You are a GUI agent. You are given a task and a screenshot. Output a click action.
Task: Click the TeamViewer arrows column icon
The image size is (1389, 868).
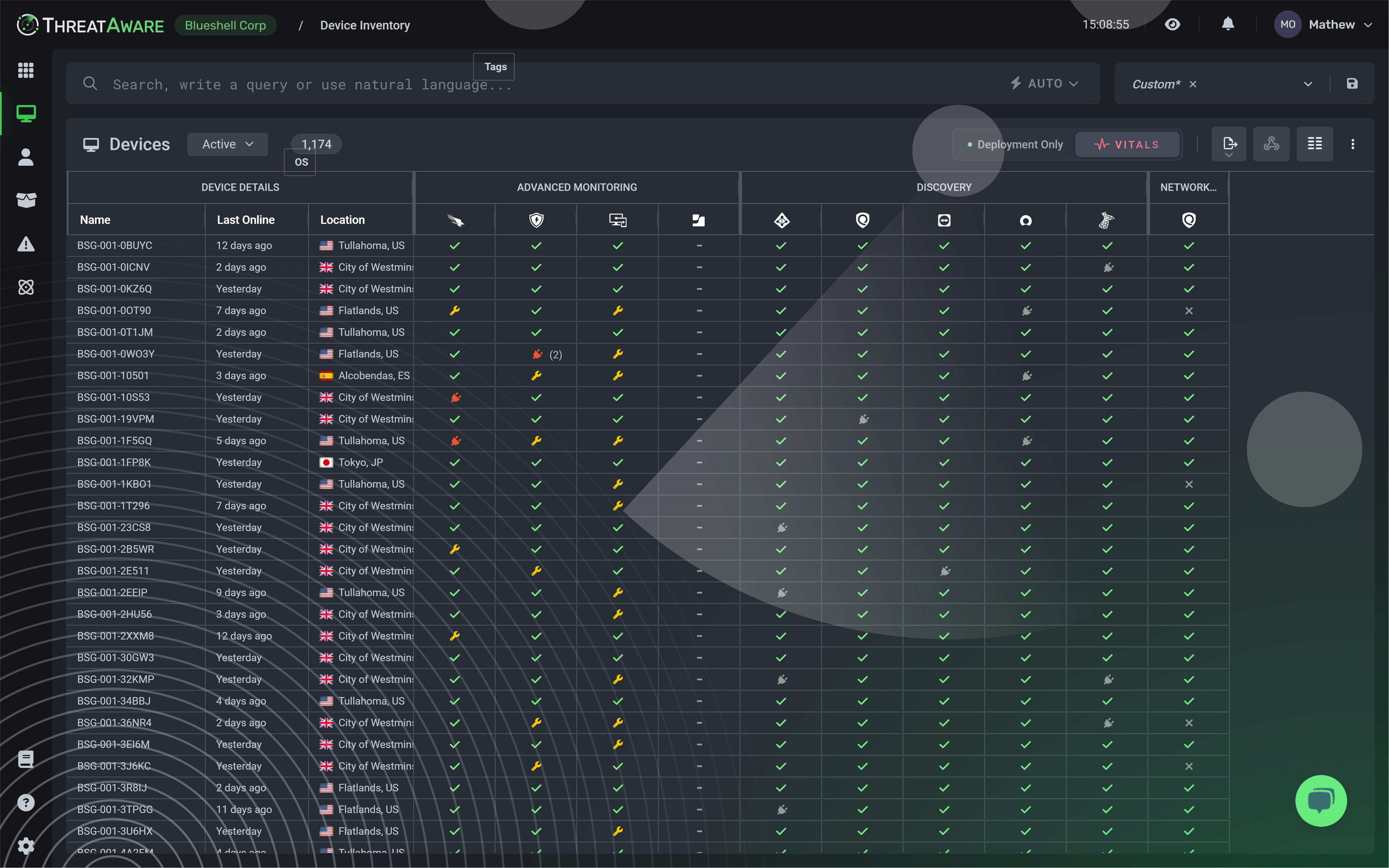coord(944,220)
